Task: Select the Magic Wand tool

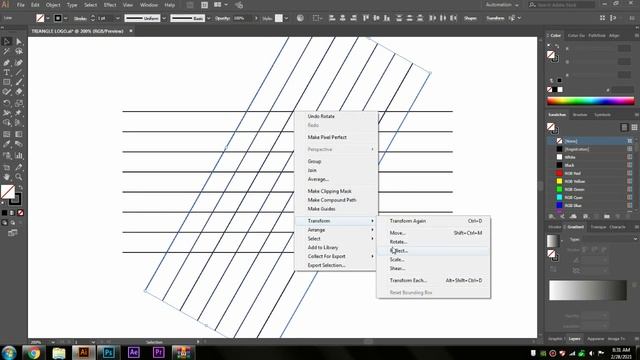Action: (x=7, y=52)
